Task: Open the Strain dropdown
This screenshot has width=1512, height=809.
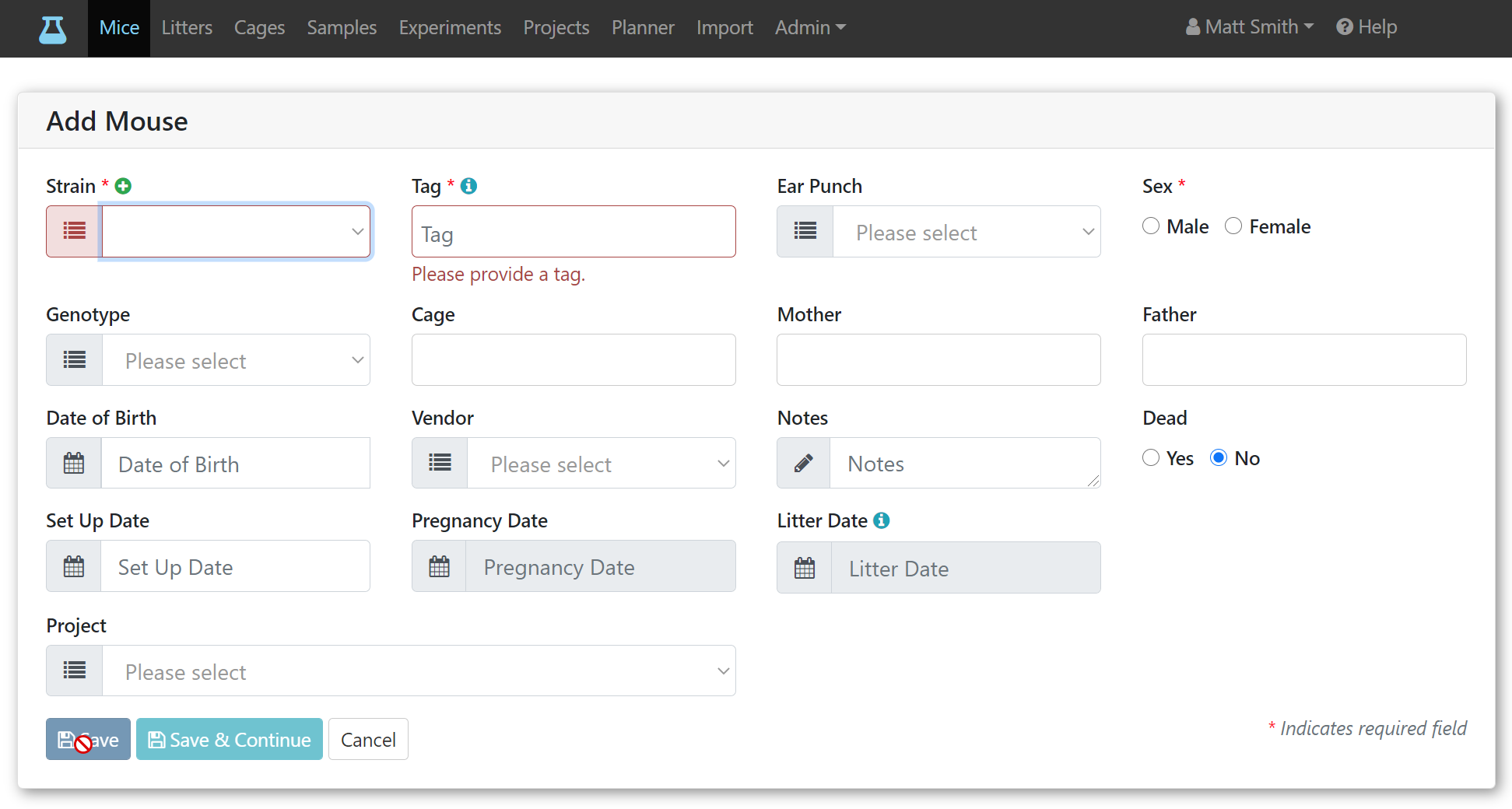Action: point(236,231)
